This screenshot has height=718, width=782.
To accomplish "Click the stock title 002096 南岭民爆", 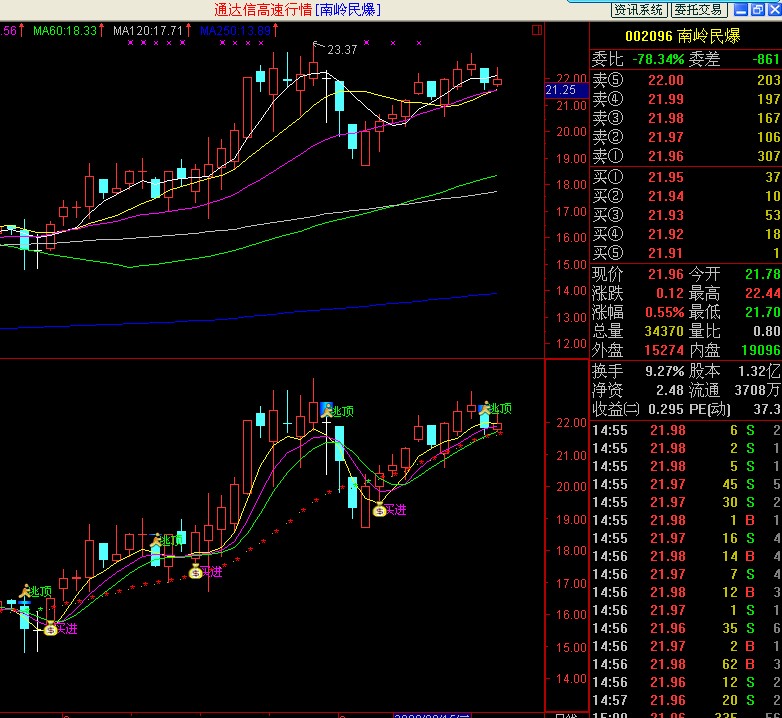I will point(682,36).
